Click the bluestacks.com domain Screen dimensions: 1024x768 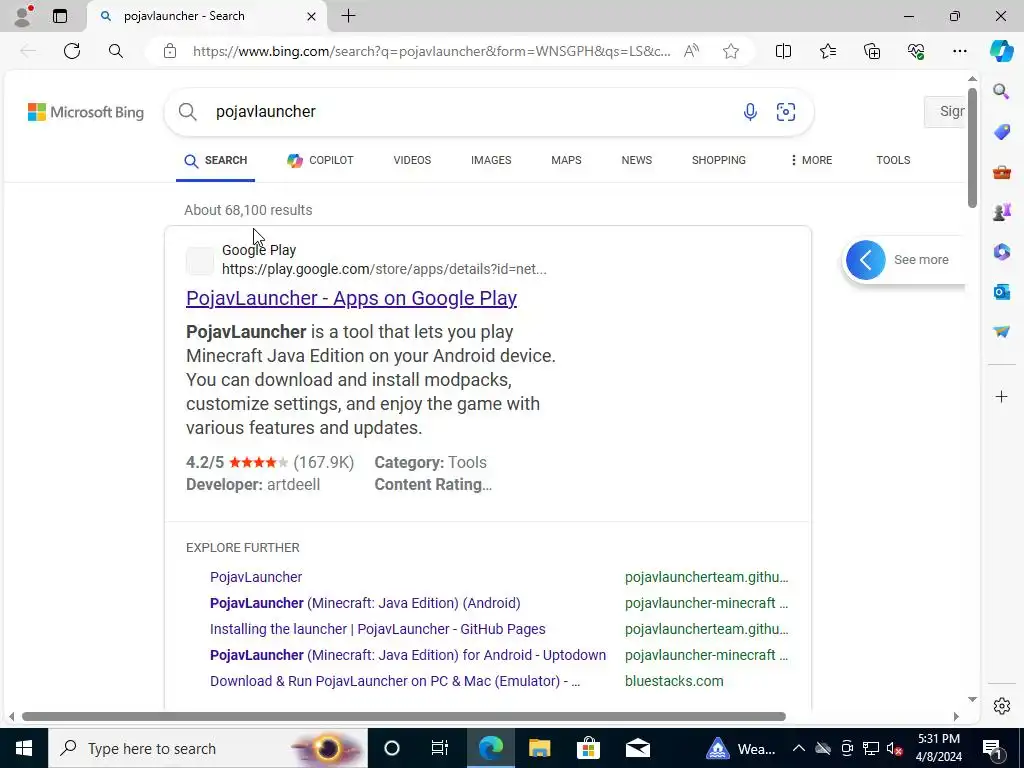click(x=674, y=681)
